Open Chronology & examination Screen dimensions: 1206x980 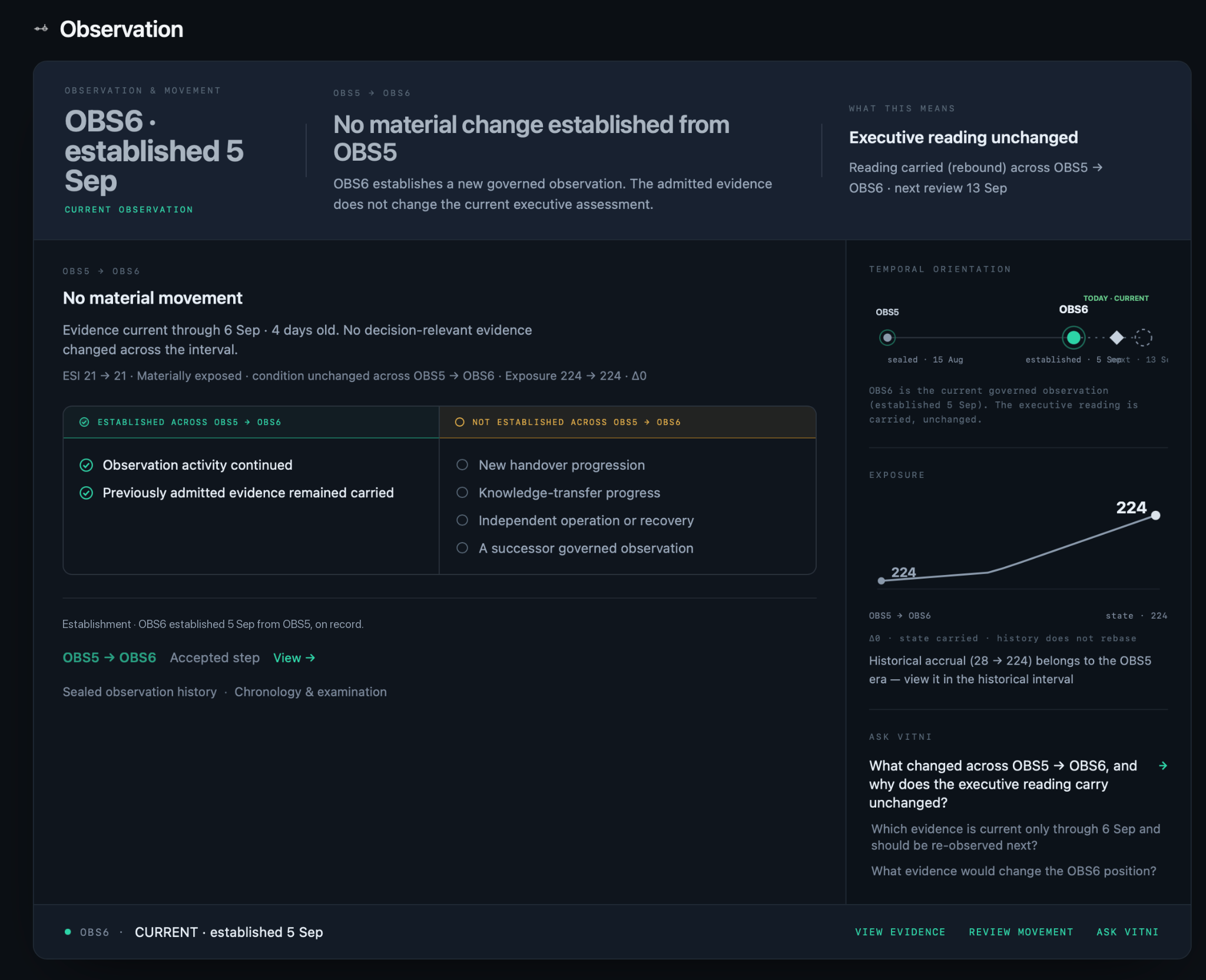pos(310,692)
